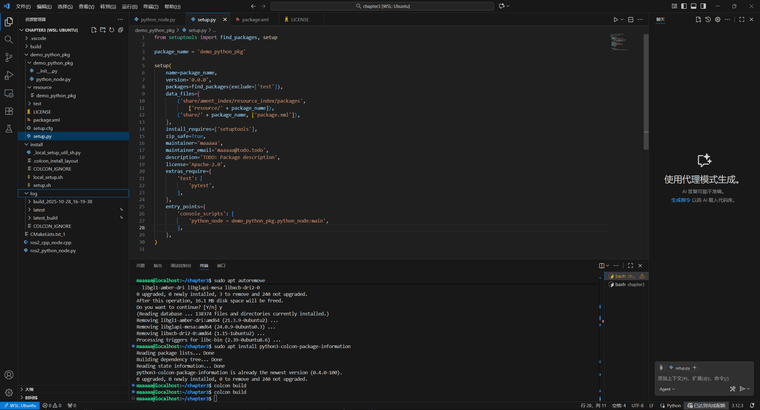Click the title bar command search box
This screenshot has height=410, width=760.
coord(382,6)
